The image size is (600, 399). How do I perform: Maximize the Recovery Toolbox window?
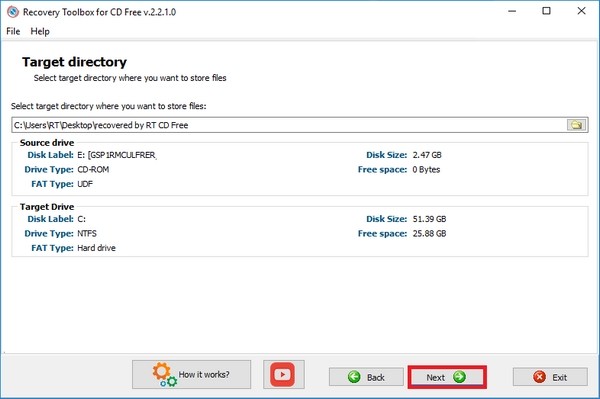546,11
